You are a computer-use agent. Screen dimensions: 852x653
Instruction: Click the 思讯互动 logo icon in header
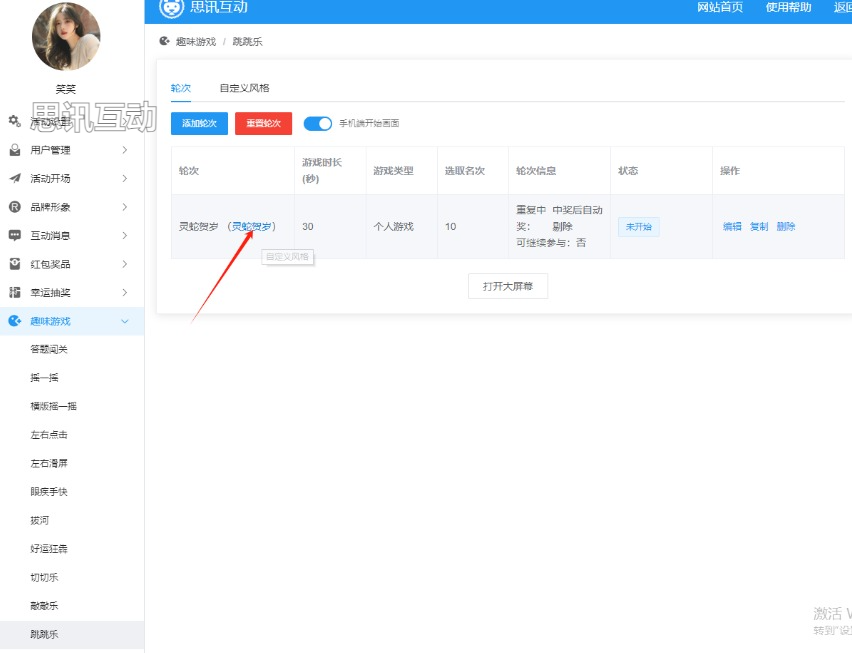pyautogui.click(x=171, y=7)
